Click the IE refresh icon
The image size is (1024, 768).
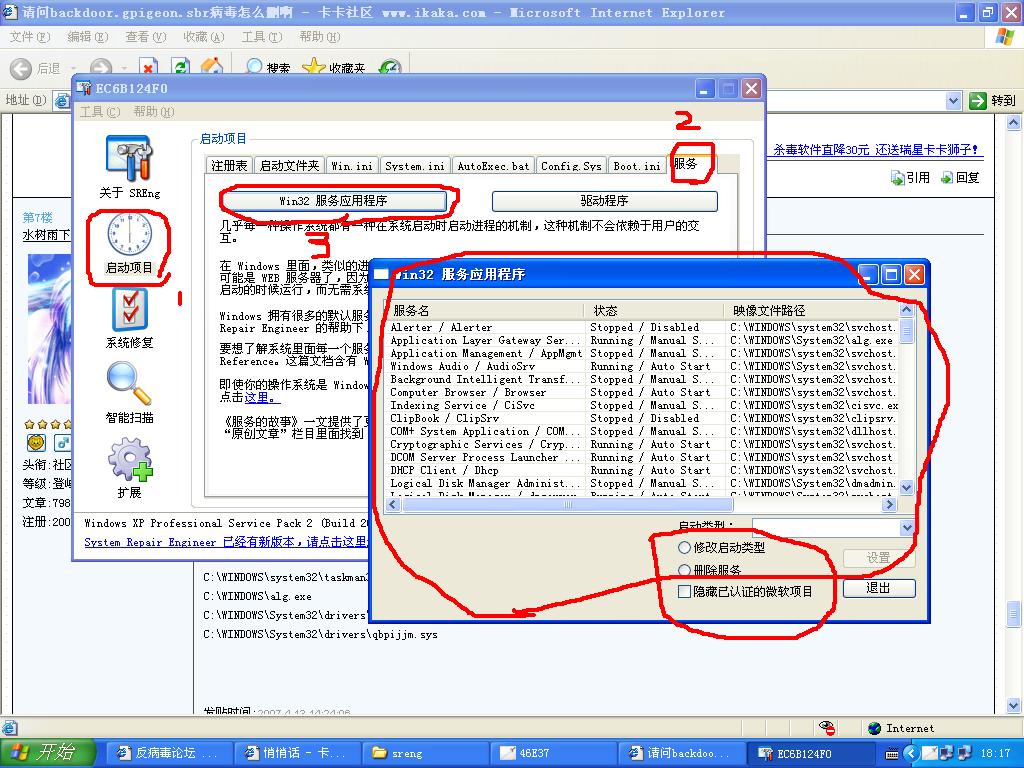(180, 67)
